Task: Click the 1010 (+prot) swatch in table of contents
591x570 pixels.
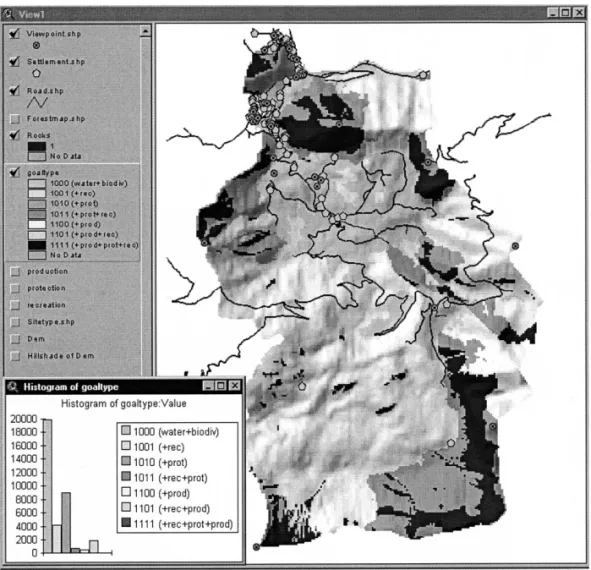Action: [x=37, y=204]
